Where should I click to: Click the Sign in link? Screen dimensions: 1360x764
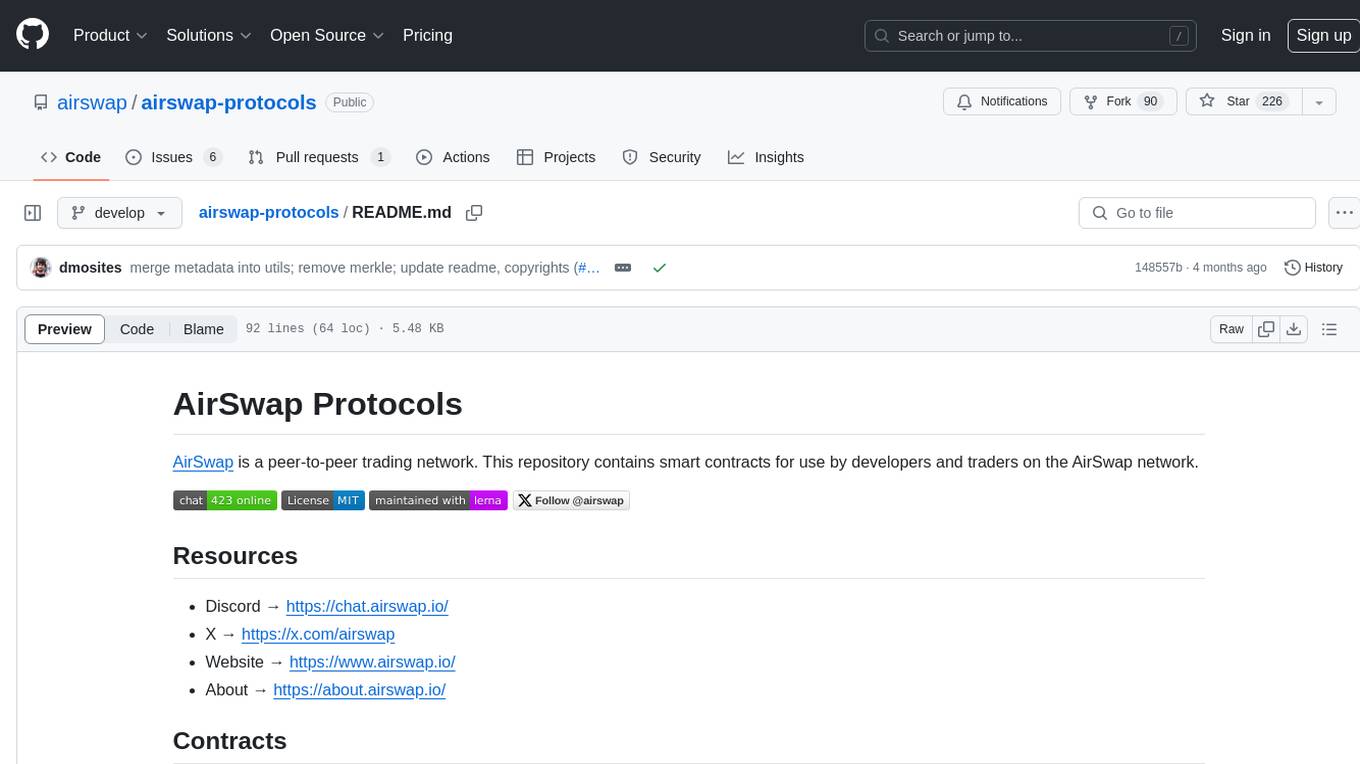(1245, 35)
